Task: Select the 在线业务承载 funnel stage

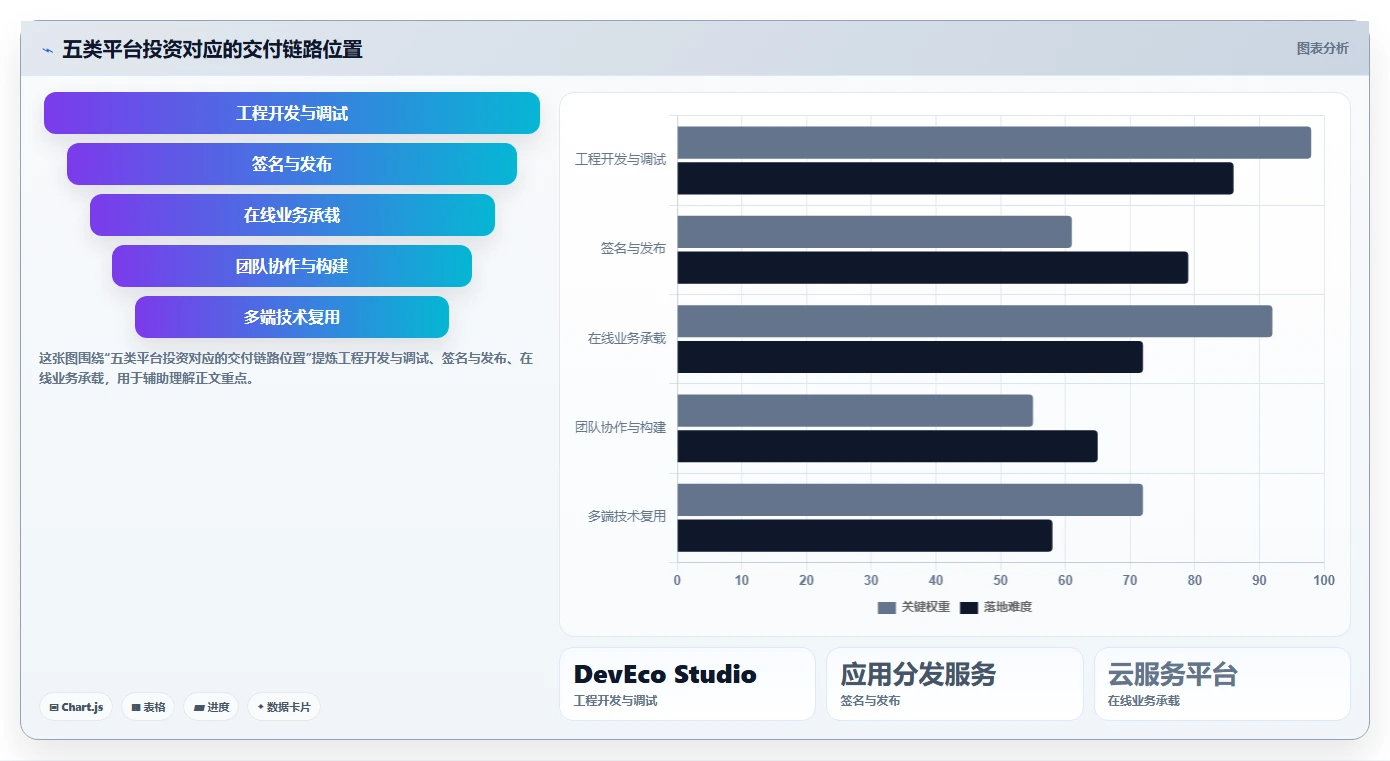Action: pos(292,215)
